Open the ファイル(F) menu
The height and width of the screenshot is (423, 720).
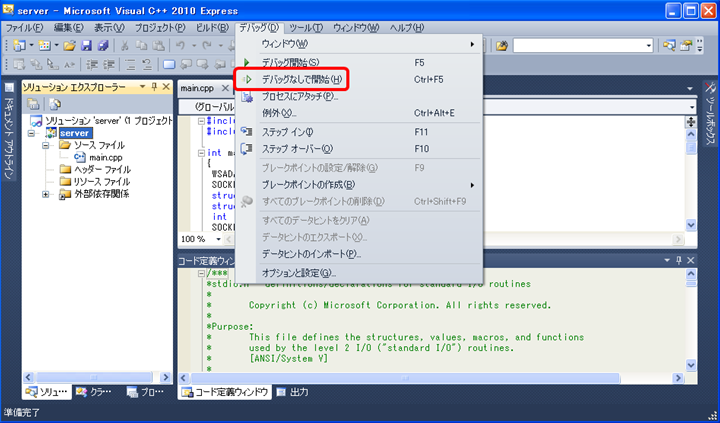tap(24, 28)
